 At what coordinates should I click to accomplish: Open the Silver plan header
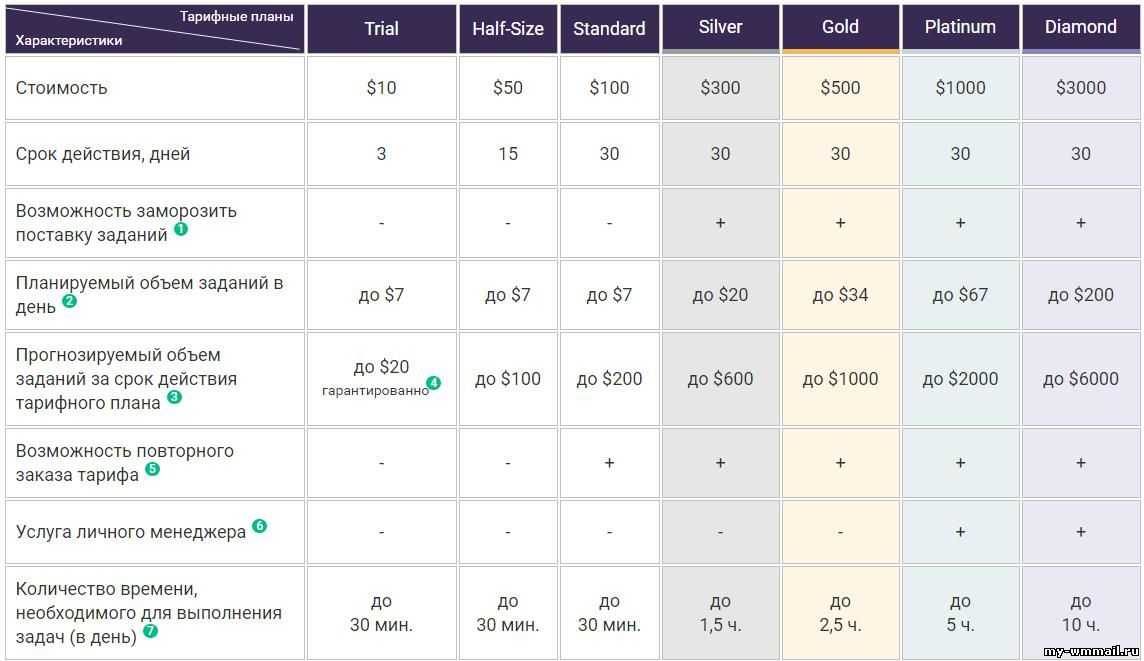[720, 27]
